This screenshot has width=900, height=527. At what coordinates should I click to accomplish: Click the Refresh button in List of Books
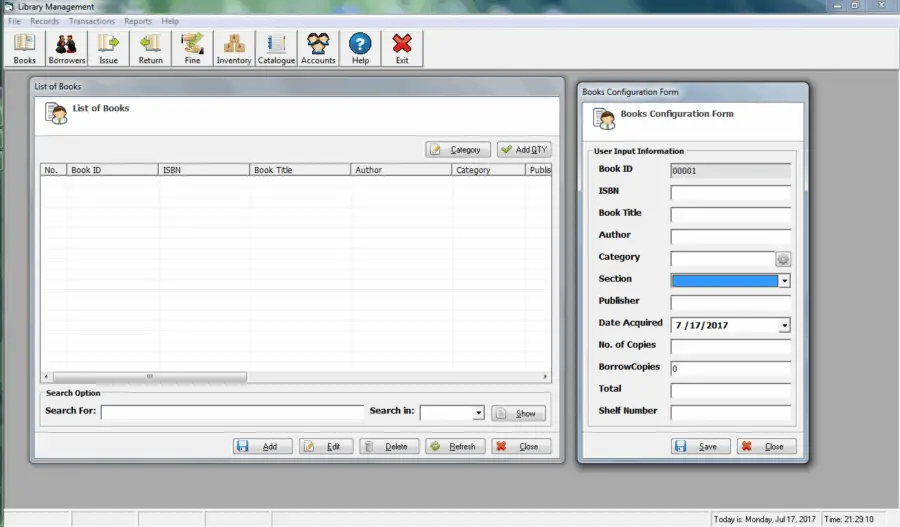(x=455, y=446)
